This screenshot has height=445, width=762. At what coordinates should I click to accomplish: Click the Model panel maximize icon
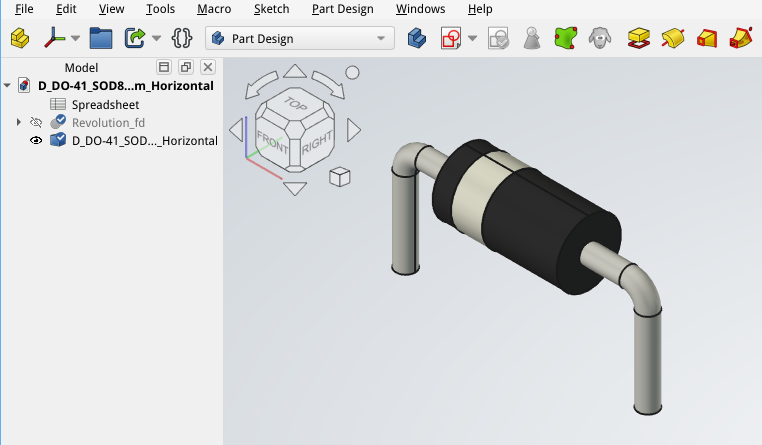(164, 67)
